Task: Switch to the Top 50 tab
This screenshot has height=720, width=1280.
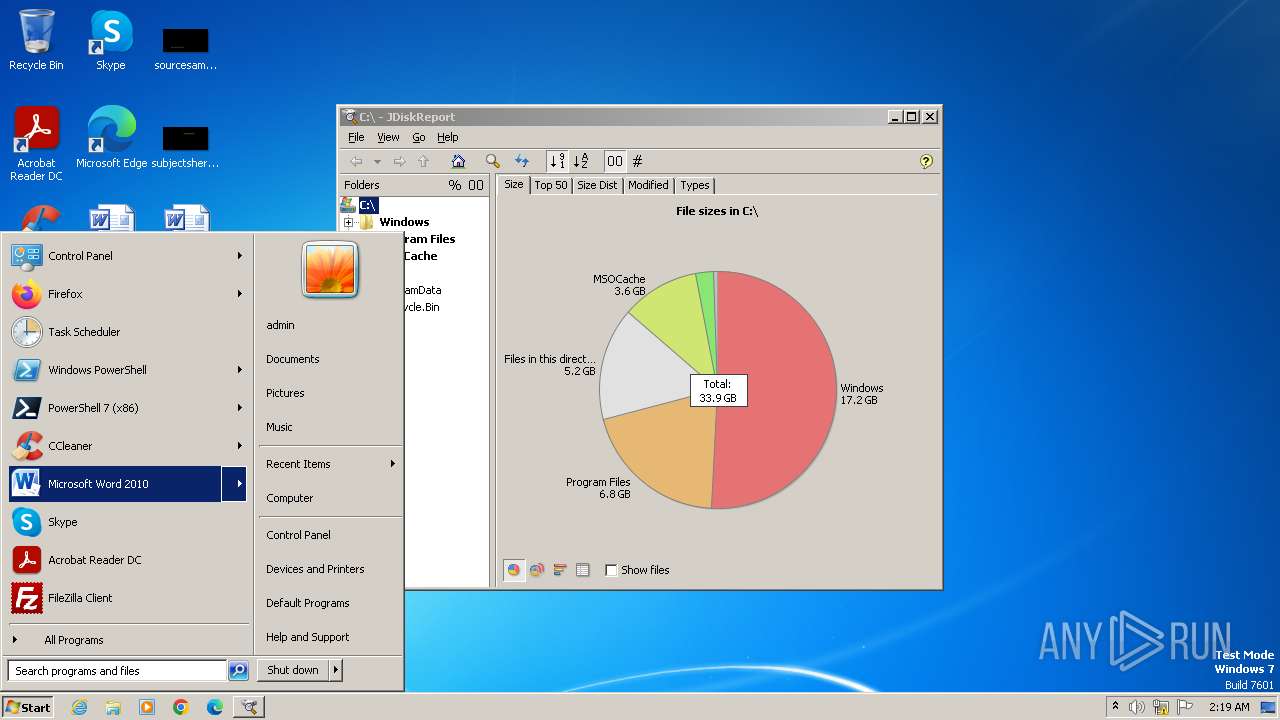Action: 550,185
